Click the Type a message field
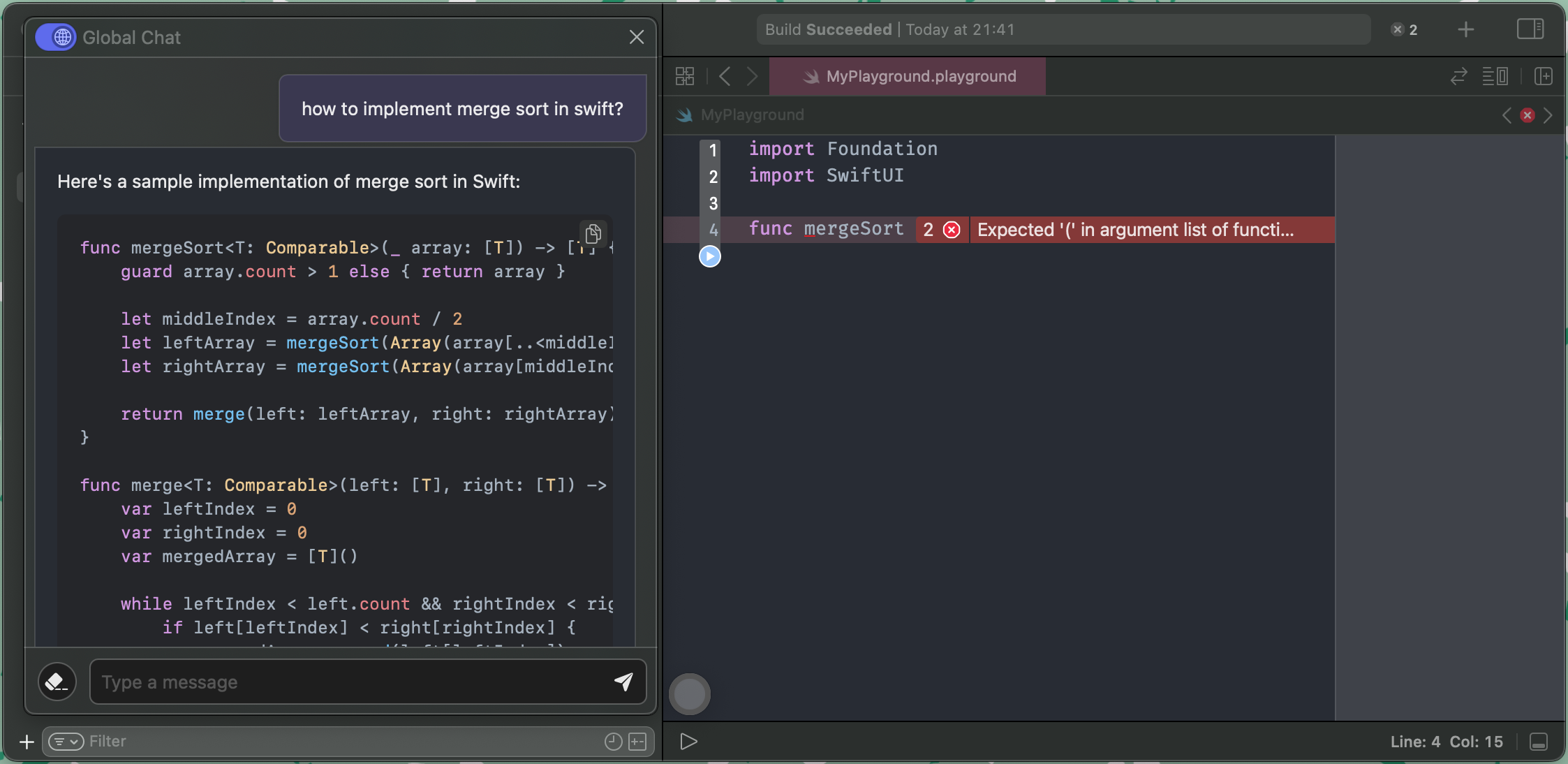This screenshot has height=764, width=1568. click(x=349, y=682)
